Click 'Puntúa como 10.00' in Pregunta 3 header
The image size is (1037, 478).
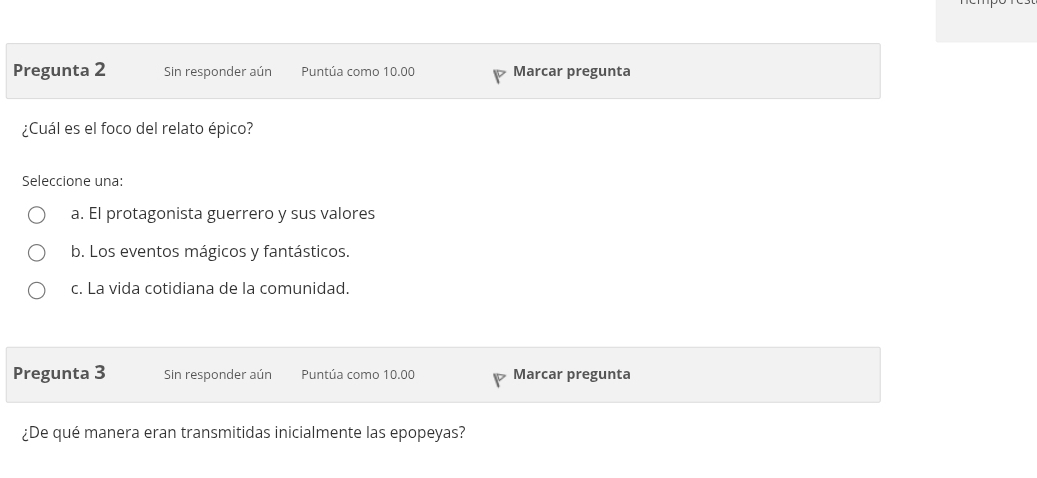click(x=358, y=375)
